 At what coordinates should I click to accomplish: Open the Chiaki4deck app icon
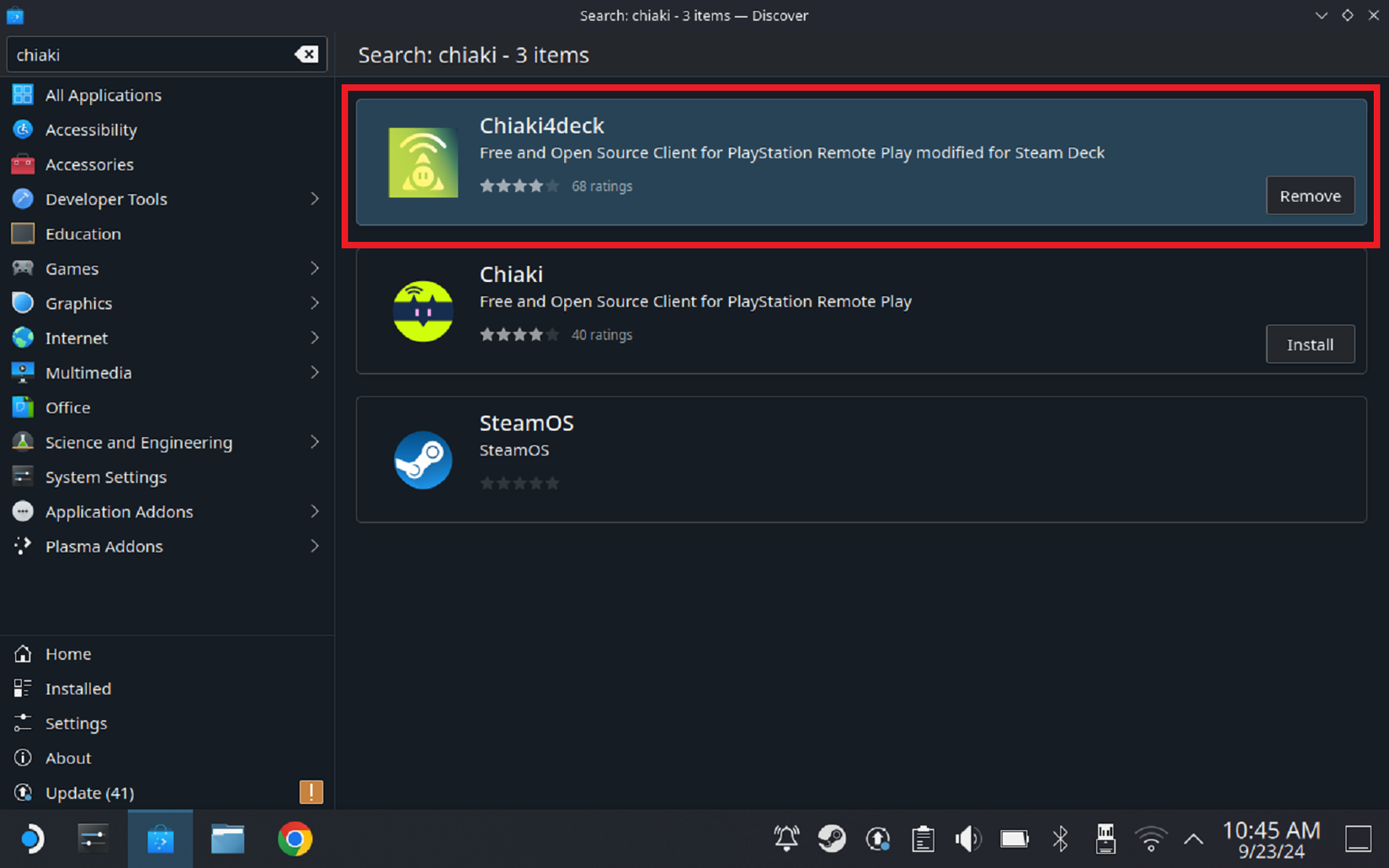(423, 162)
